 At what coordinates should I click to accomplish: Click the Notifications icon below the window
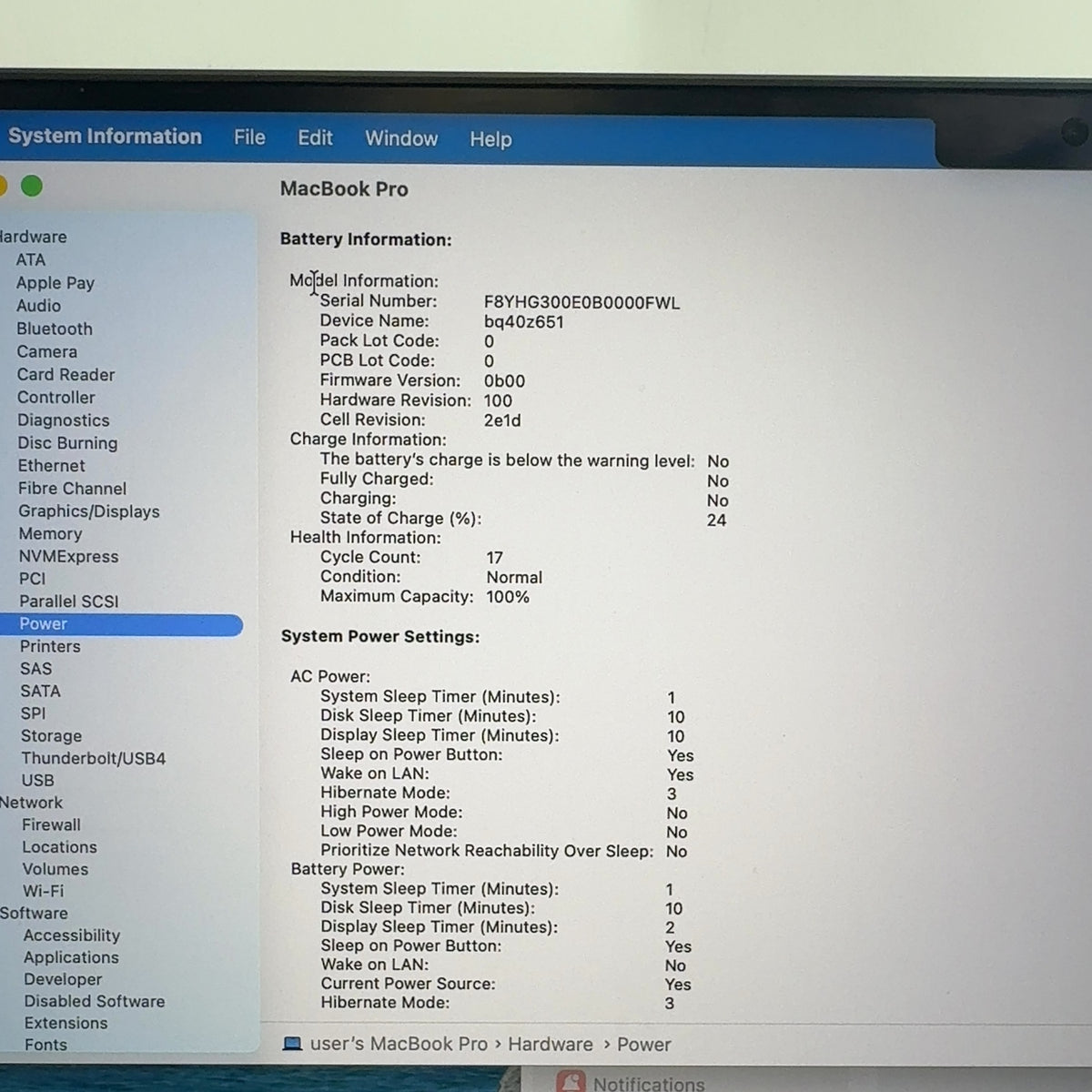pyautogui.click(x=571, y=1080)
